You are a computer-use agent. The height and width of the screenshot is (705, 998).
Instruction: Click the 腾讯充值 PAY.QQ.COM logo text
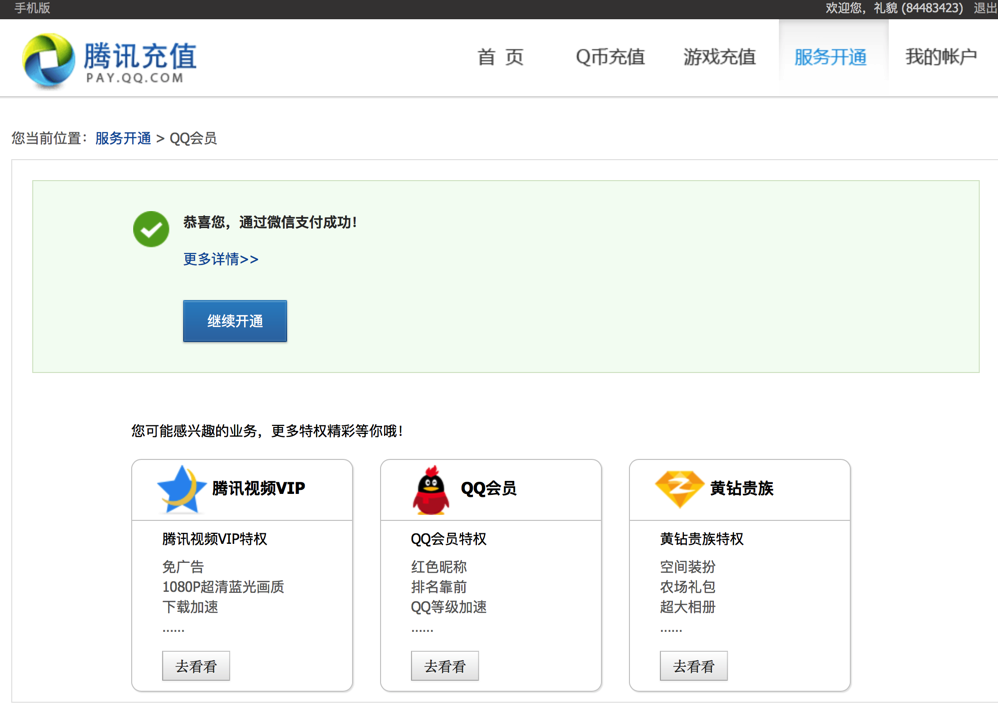(140, 62)
